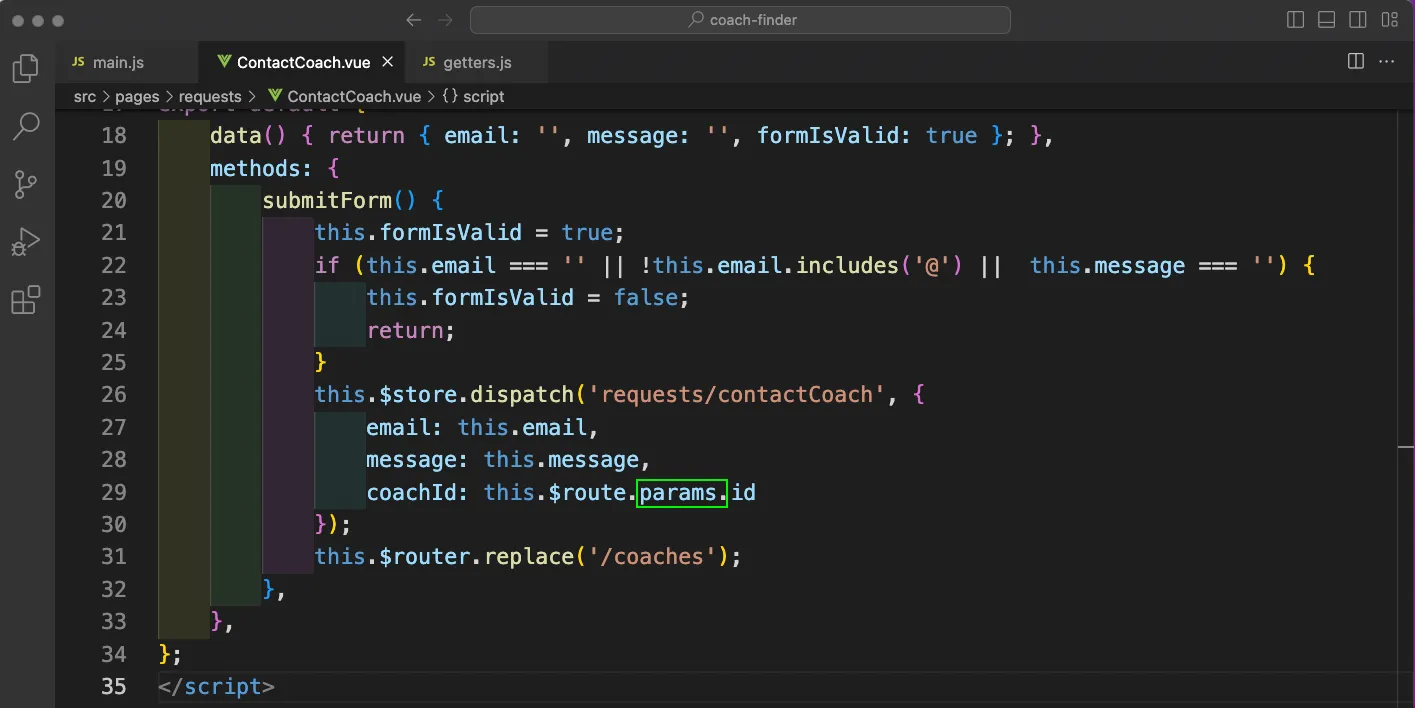
Task: Click line number 35 in the gutter
Action: pyautogui.click(x=114, y=687)
